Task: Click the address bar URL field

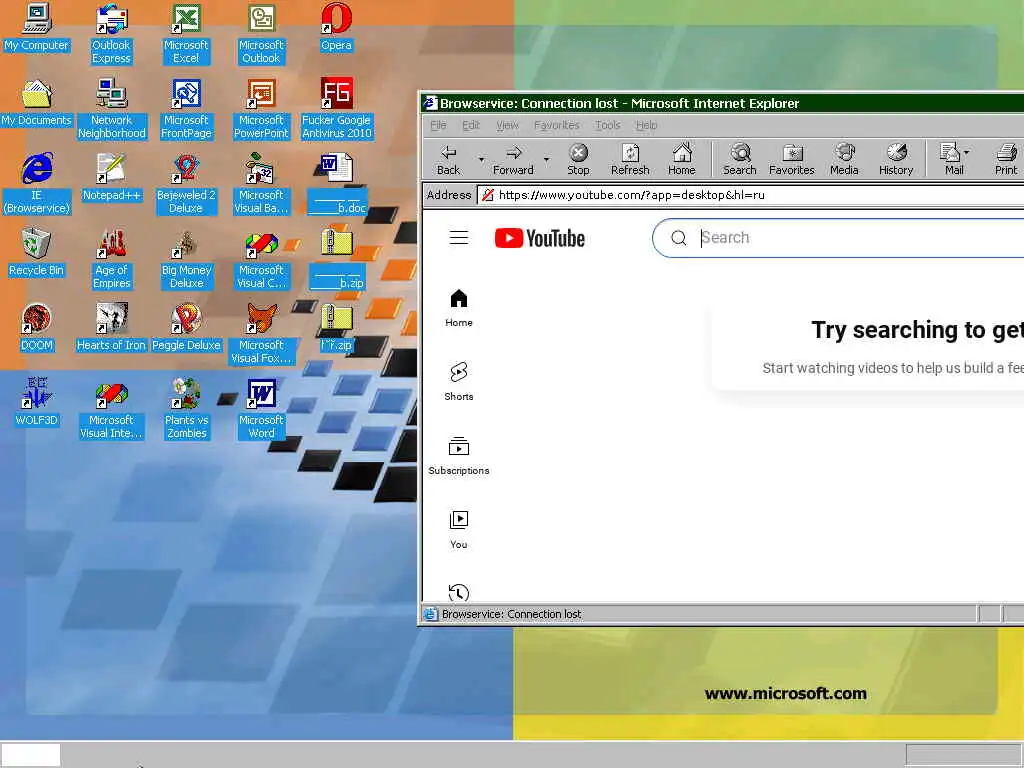Action: [751, 195]
